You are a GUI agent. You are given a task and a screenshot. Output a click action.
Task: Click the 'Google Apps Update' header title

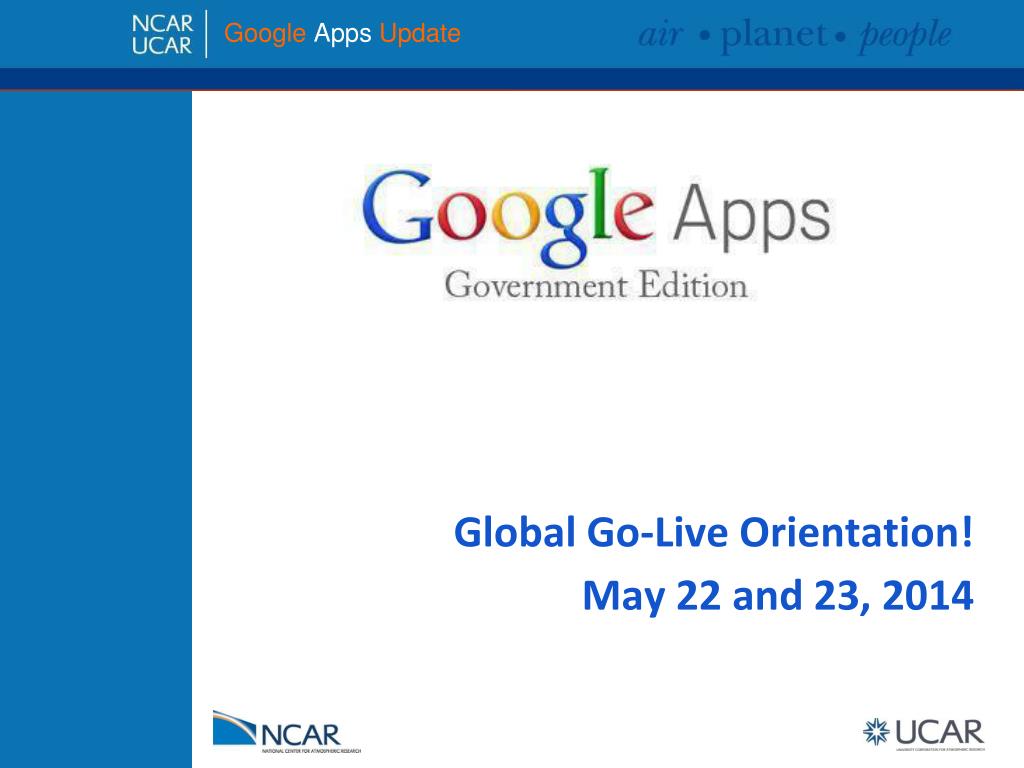(x=342, y=33)
